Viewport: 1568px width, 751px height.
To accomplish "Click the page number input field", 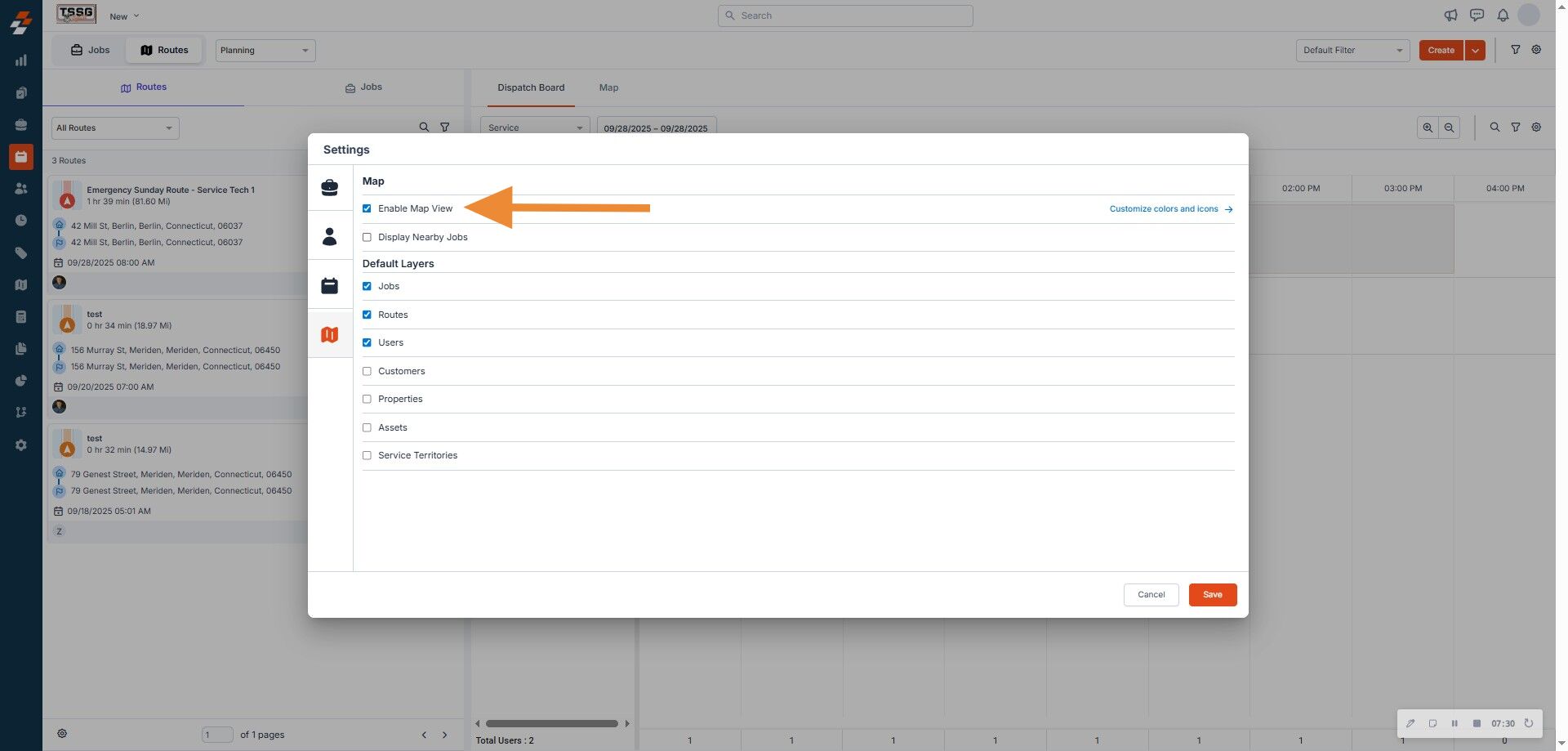I will (x=217, y=735).
